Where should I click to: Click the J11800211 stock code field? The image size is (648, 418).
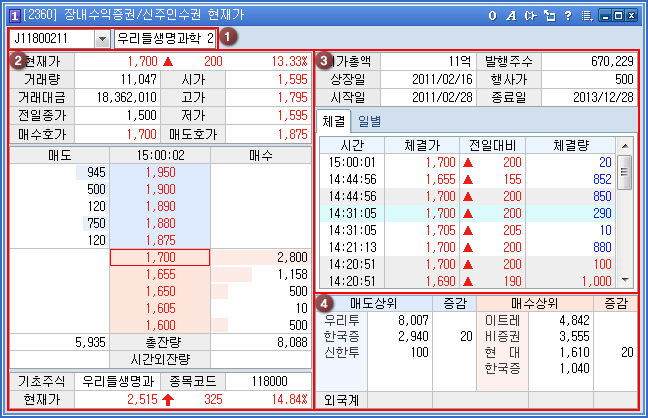(x=52, y=39)
